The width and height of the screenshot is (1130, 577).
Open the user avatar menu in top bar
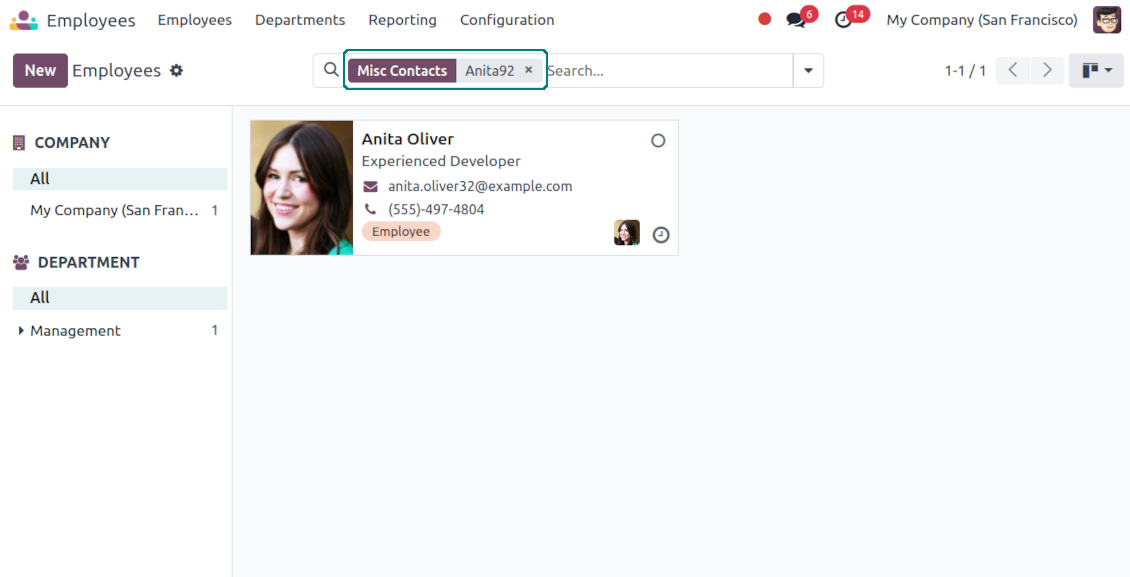point(1106,20)
